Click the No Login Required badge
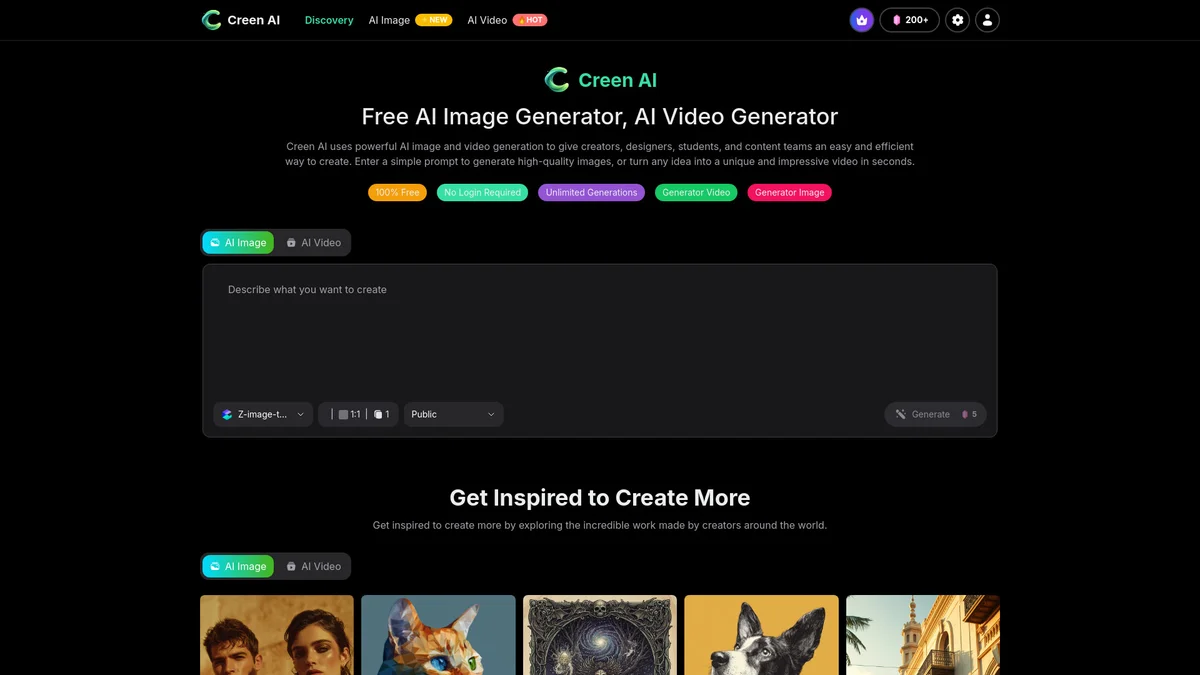Viewport: 1200px width, 675px height. pyautogui.click(x=482, y=192)
